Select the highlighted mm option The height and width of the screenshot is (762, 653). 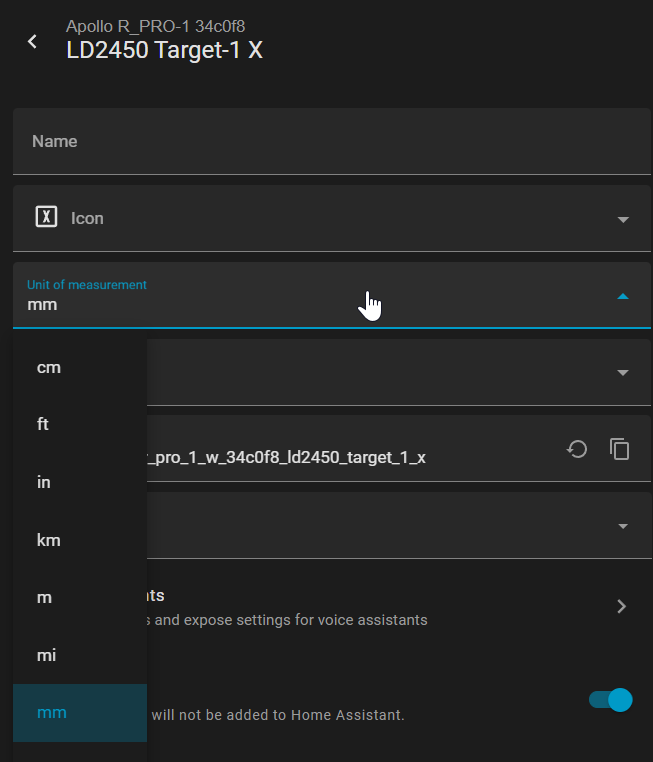pyautogui.click(x=80, y=712)
